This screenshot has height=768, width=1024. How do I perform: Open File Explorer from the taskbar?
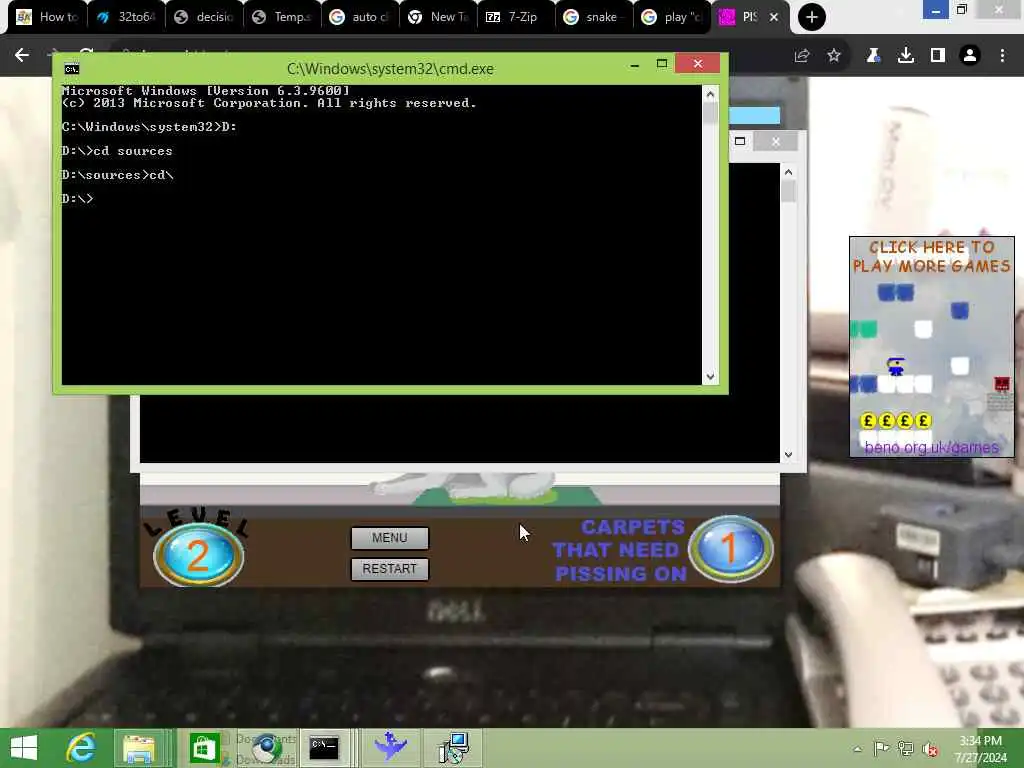[139, 748]
